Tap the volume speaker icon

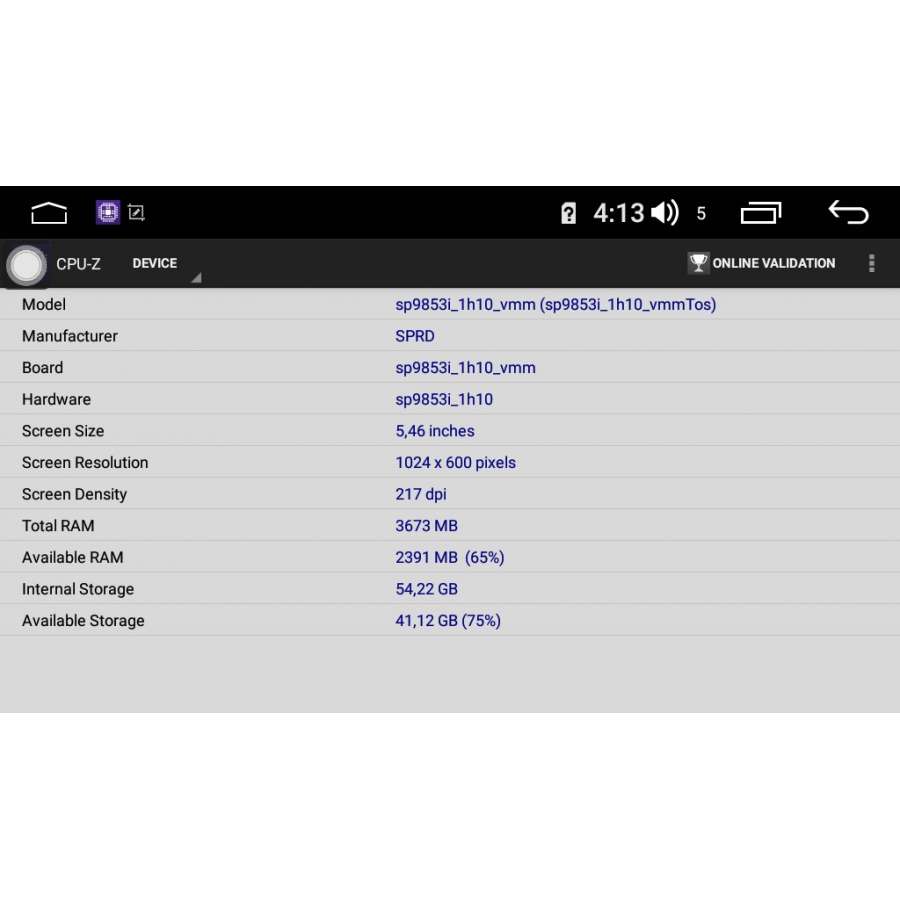click(665, 213)
